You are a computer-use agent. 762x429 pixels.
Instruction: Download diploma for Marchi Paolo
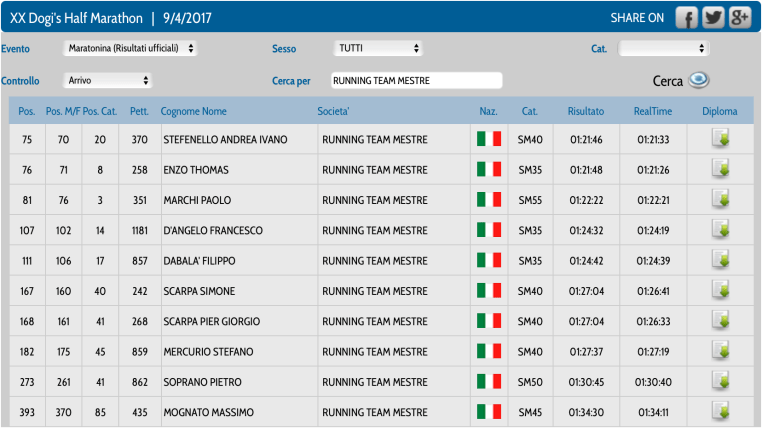pos(720,200)
